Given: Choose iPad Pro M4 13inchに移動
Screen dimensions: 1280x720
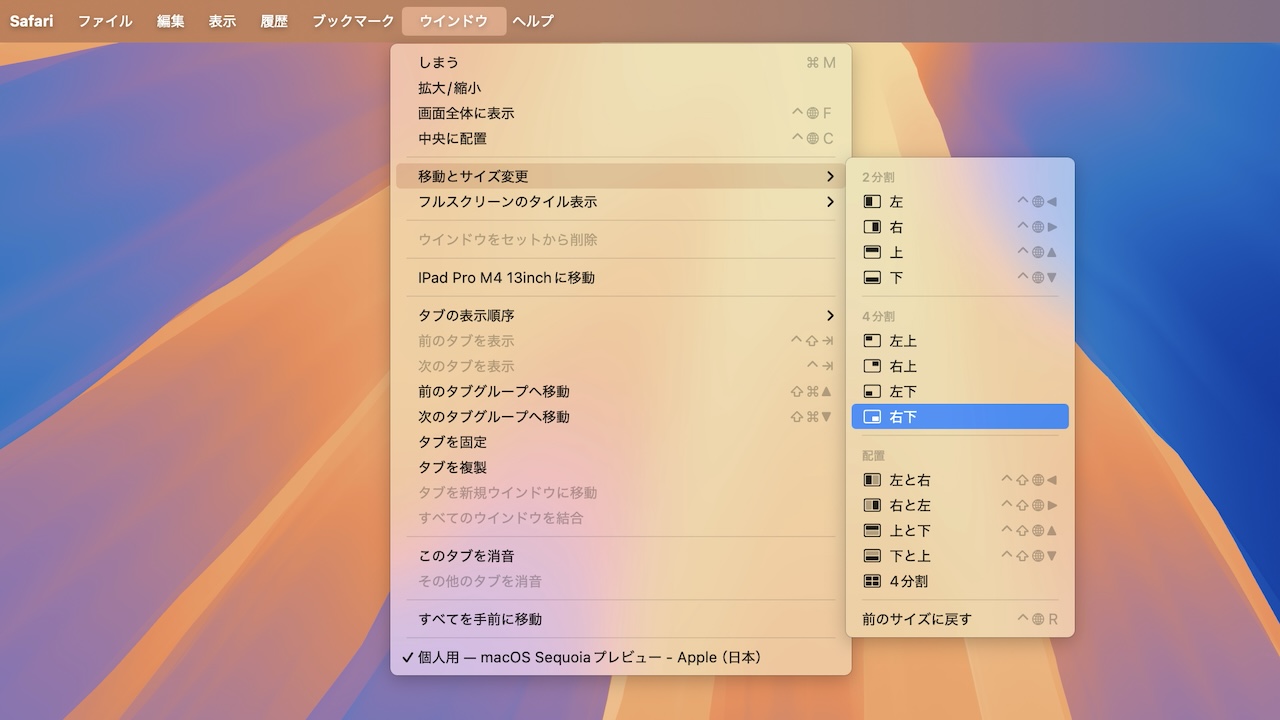Looking at the screenshot, I should point(621,278).
